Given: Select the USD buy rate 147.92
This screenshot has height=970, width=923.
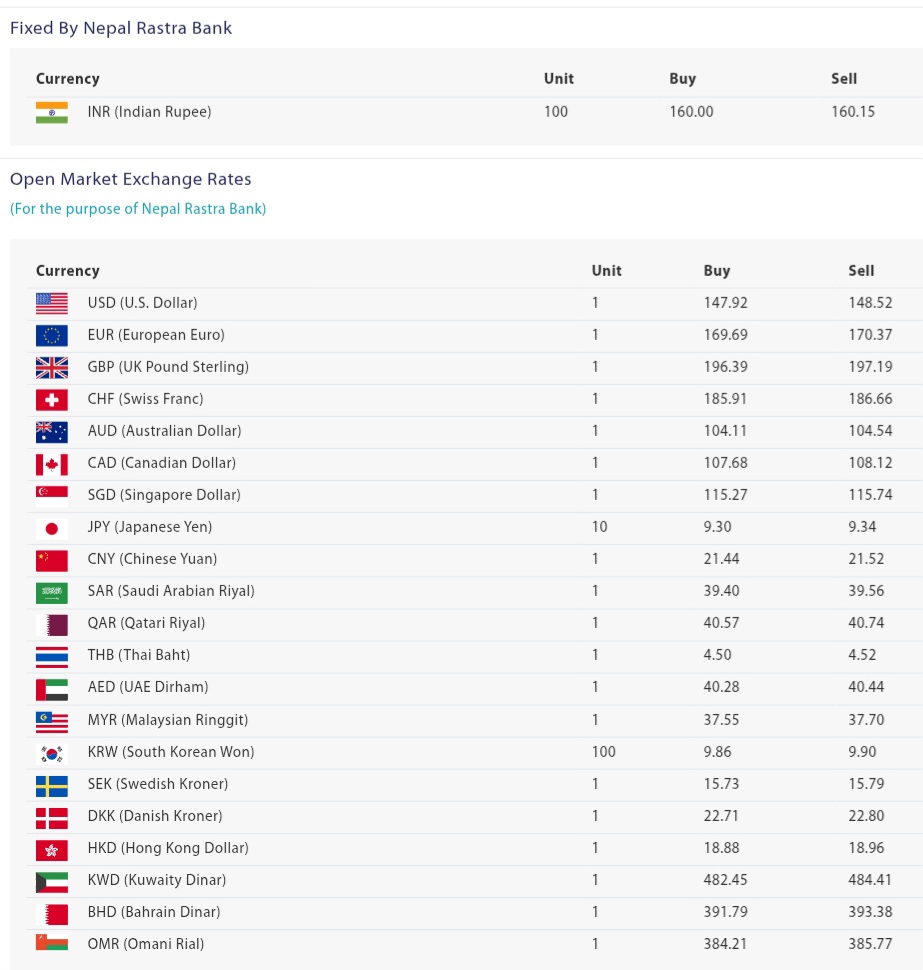Looking at the screenshot, I should [725, 303].
